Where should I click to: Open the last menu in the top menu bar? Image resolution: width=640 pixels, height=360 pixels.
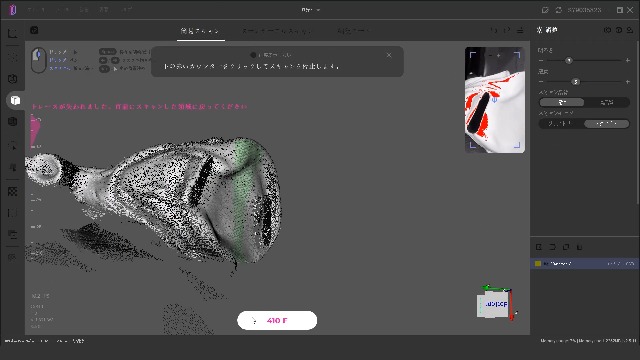[x=126, y=9]
